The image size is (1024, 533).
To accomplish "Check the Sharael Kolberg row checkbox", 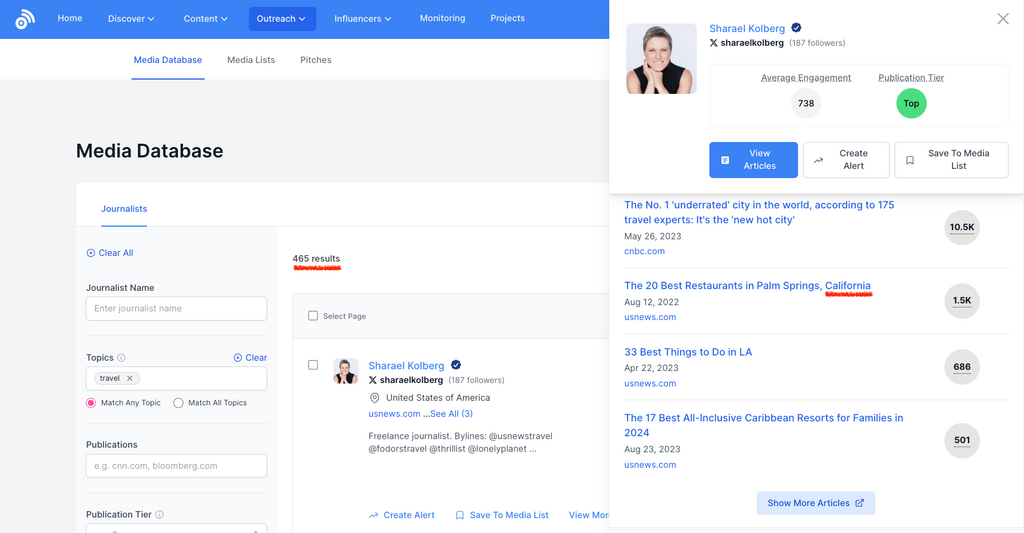I will click(x=313, y=365).
